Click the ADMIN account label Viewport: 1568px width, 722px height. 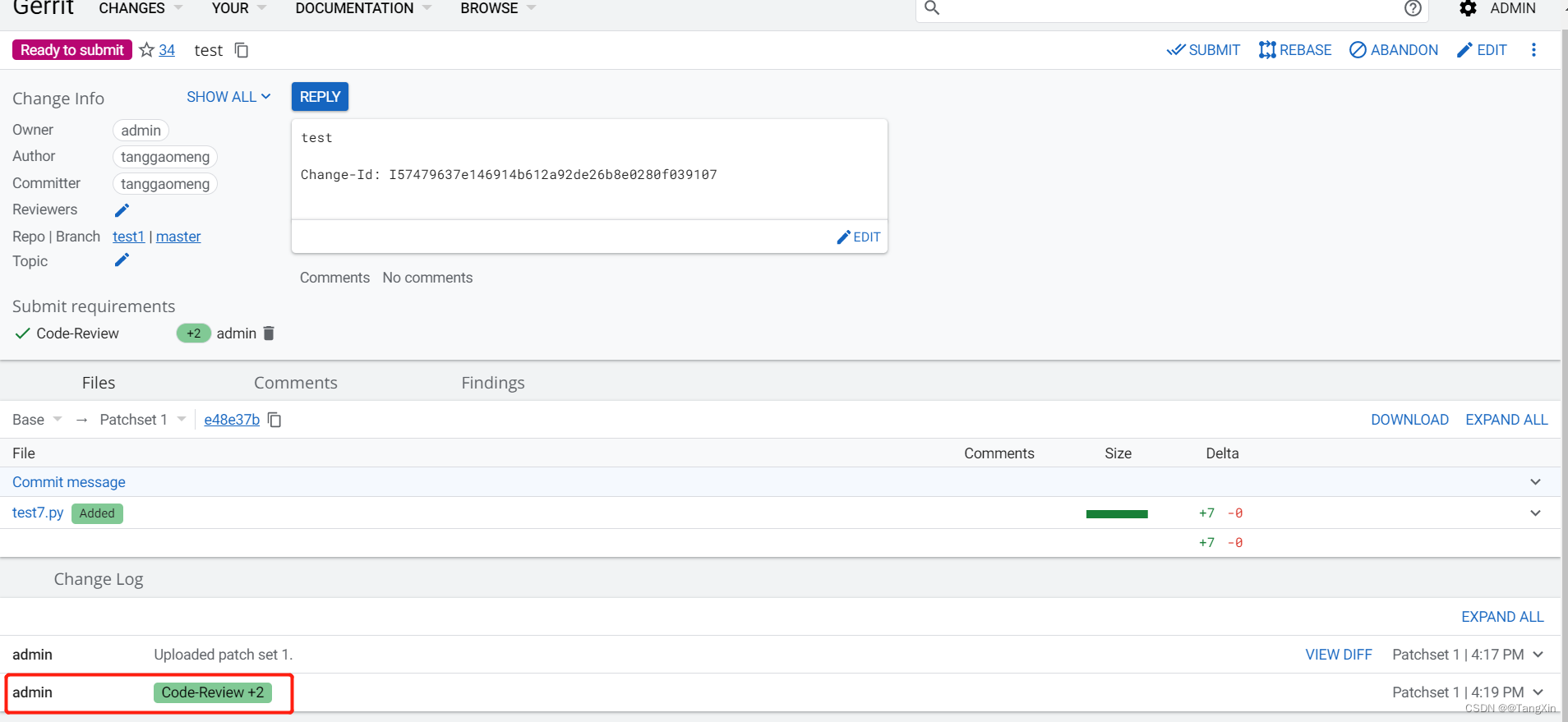pyautogui.click(x=1513, y=8)
